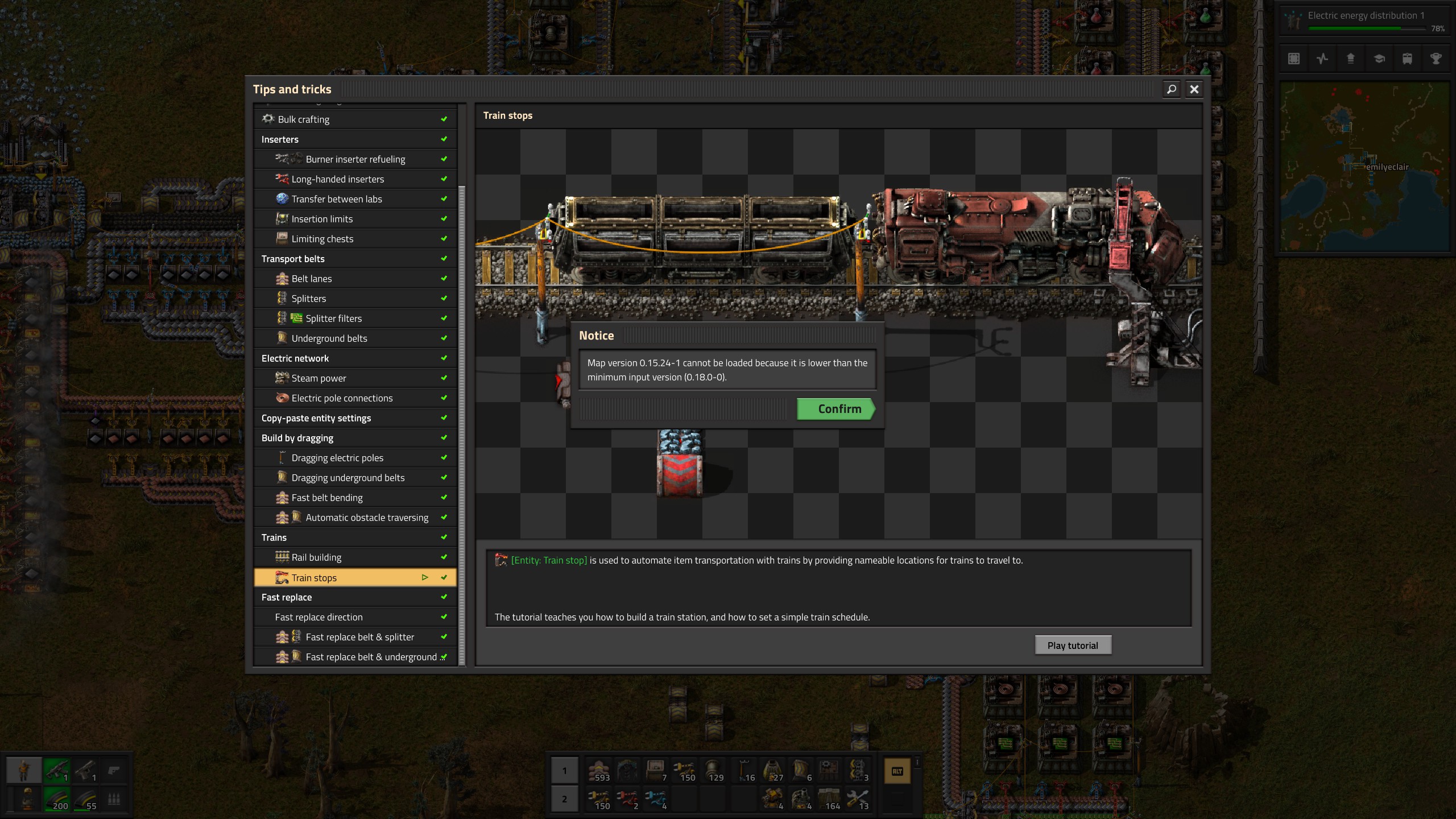Open the Automatic obstacle traversing tip
This screenshot has height=819, width=1456.
[x=355, y=518]
